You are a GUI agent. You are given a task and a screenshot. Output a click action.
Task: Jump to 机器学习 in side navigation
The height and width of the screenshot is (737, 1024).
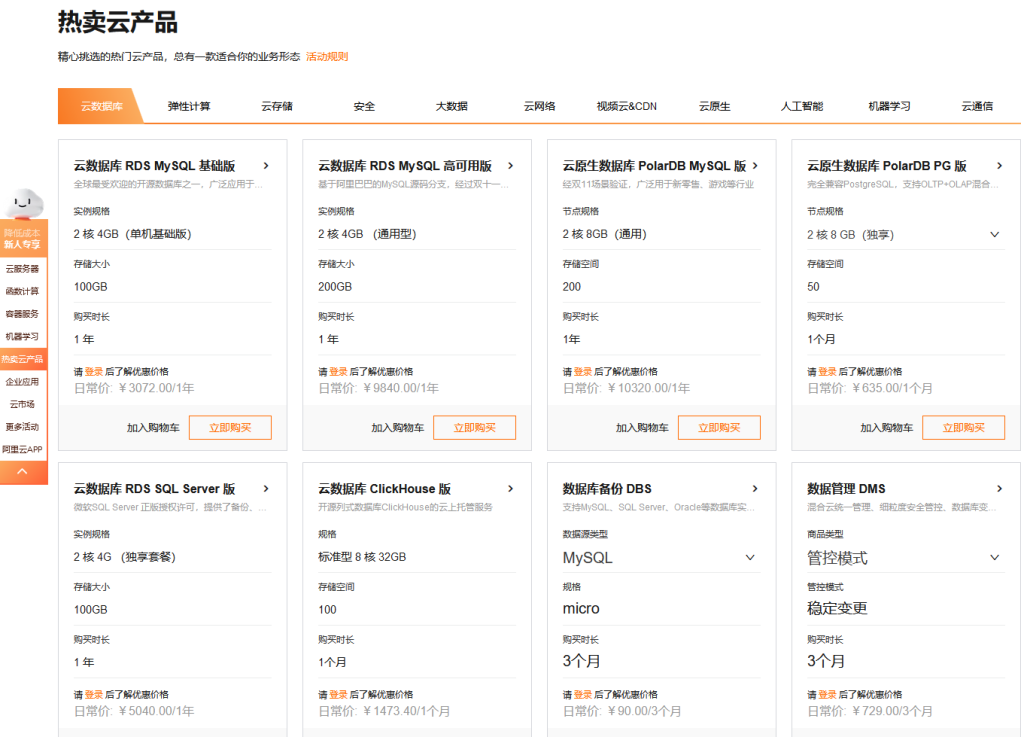22,336
